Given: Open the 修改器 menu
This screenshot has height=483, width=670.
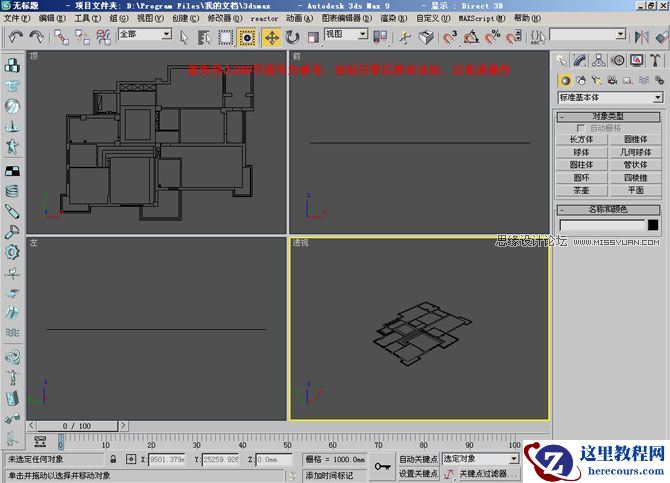Looking at the screenshot, I should tap(225, 18).
